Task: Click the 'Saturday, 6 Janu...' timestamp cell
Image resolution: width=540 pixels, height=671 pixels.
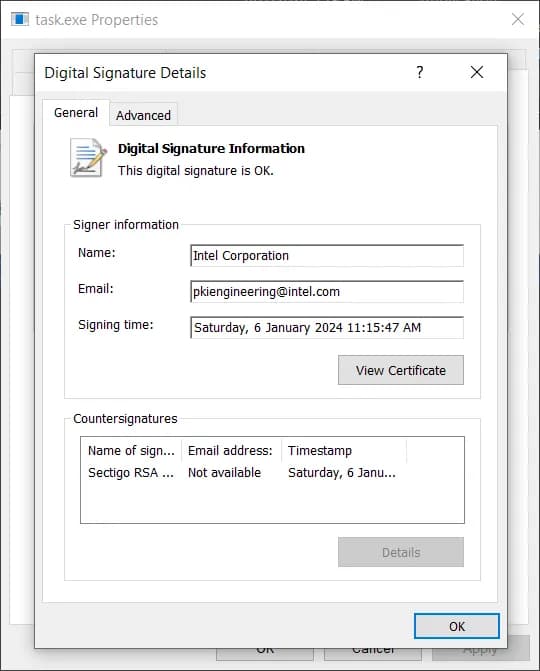Action: click(x=341, y=472)
